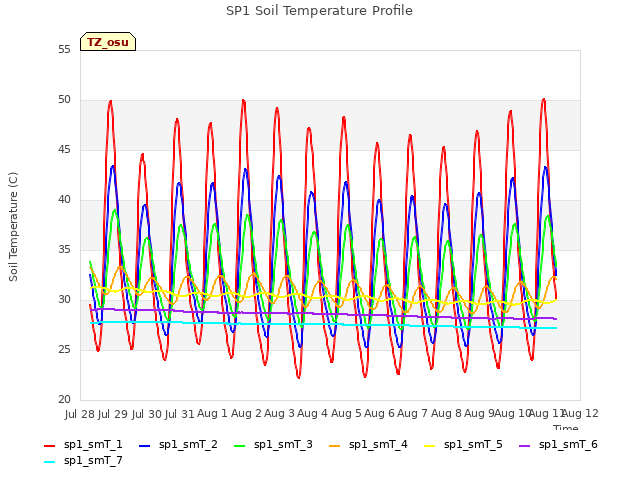Viewport: 640px width, 480px height.
Task: Toggle the sp1_smT_6 legend entry
Action: point(558,444)
